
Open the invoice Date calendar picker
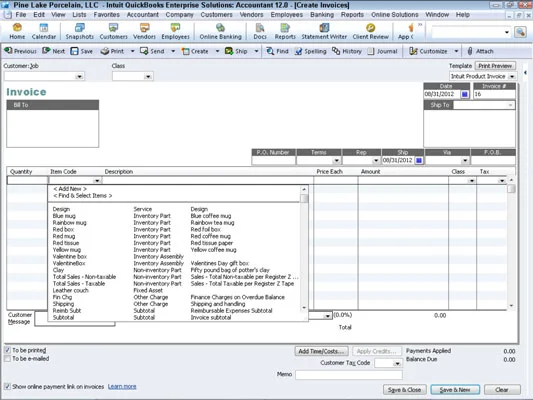[x=464, y=94]
